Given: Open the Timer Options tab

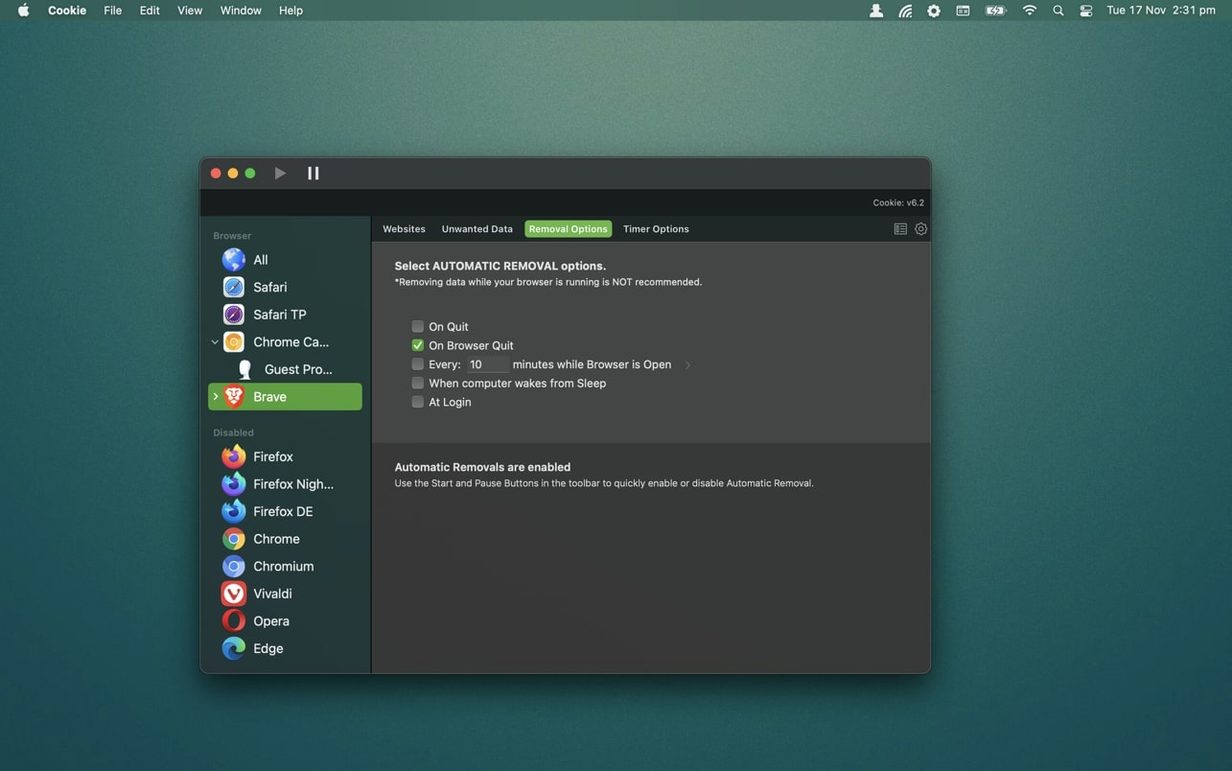Looking at the screenshot, I should coord(656,229).
